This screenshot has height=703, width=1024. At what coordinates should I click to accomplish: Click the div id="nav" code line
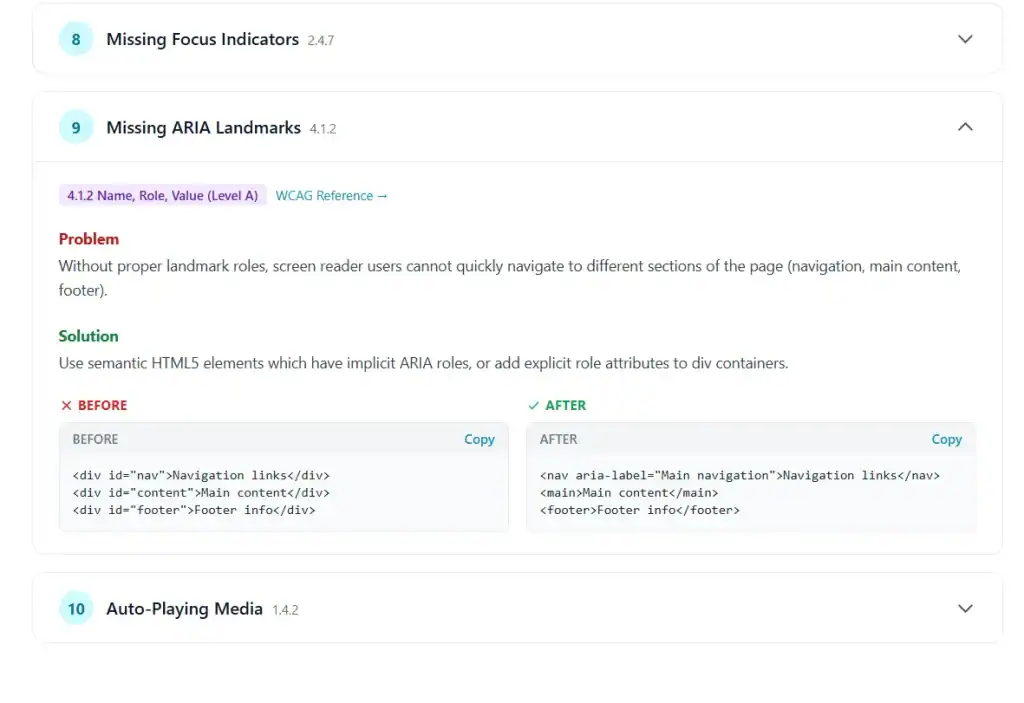click(x=201, y=475)
